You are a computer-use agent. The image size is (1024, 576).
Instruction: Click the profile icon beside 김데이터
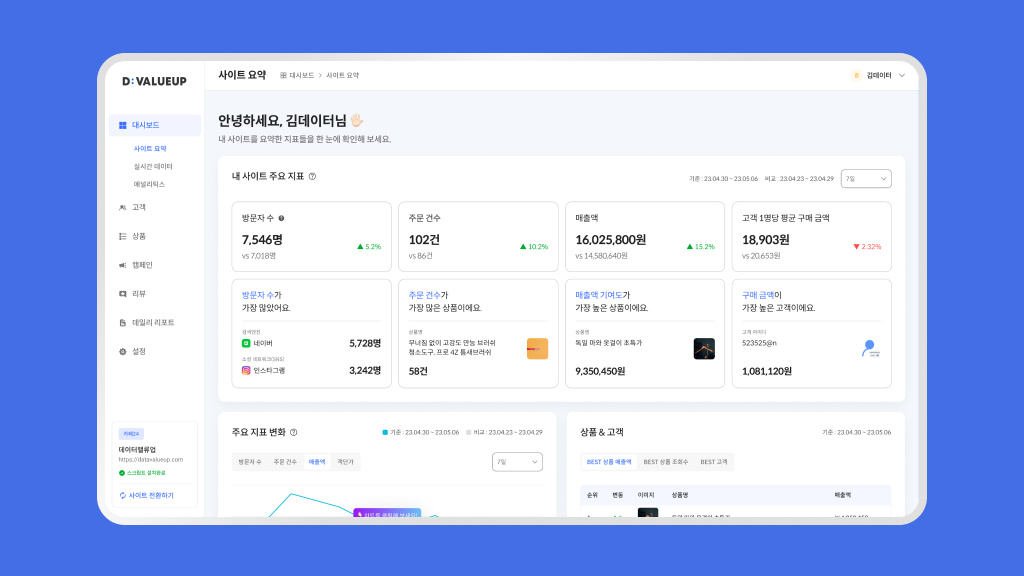click(856, 76)
